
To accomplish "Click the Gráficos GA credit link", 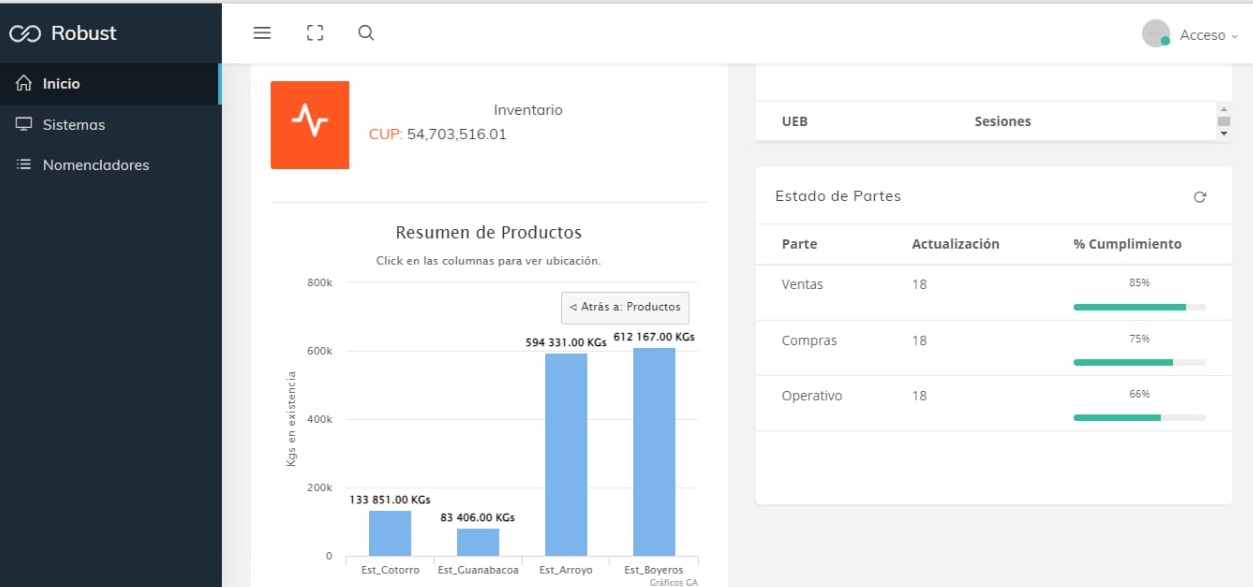I will click(x=673, y=581).
